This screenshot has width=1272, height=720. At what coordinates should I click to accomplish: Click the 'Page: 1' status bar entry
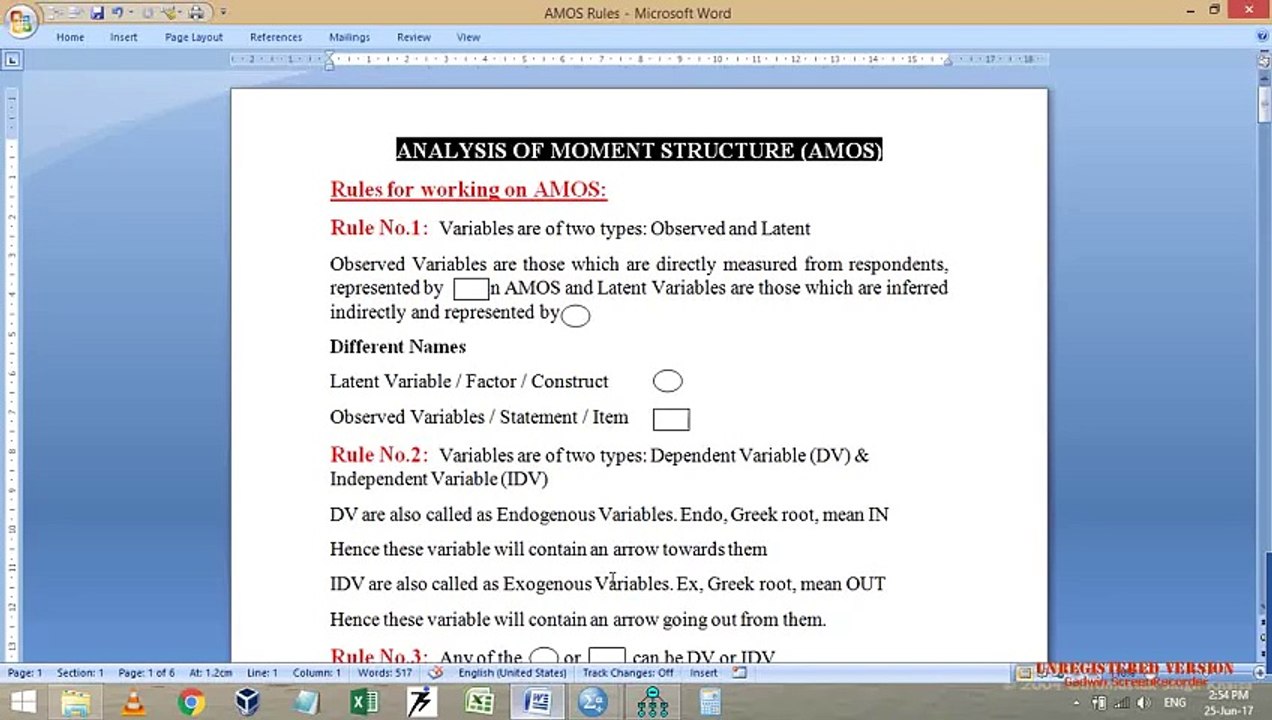coord(25,673)
